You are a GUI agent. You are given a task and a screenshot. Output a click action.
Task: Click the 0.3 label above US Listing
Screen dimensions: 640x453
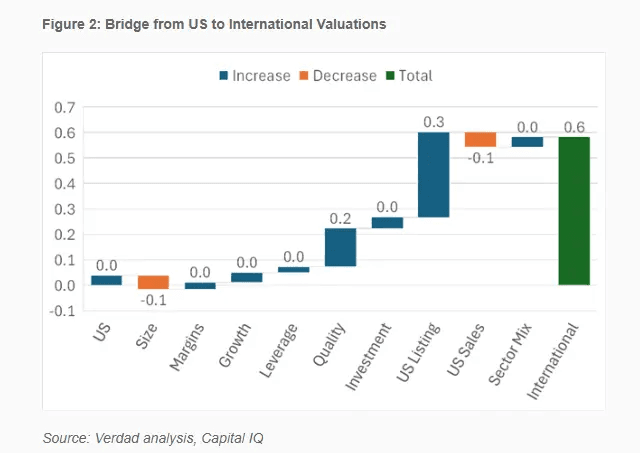433,122
